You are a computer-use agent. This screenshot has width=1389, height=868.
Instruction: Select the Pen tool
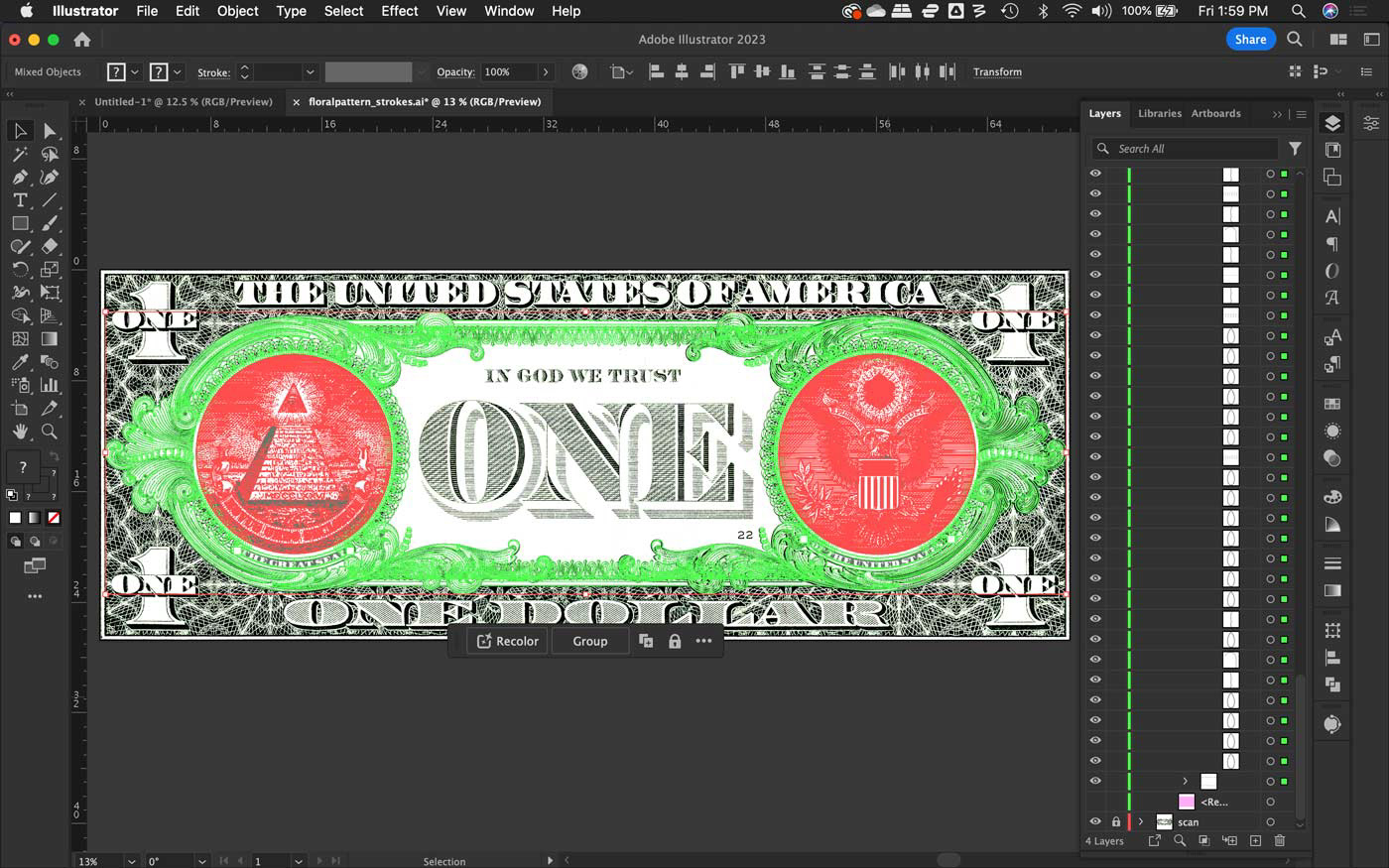point(20,177)
